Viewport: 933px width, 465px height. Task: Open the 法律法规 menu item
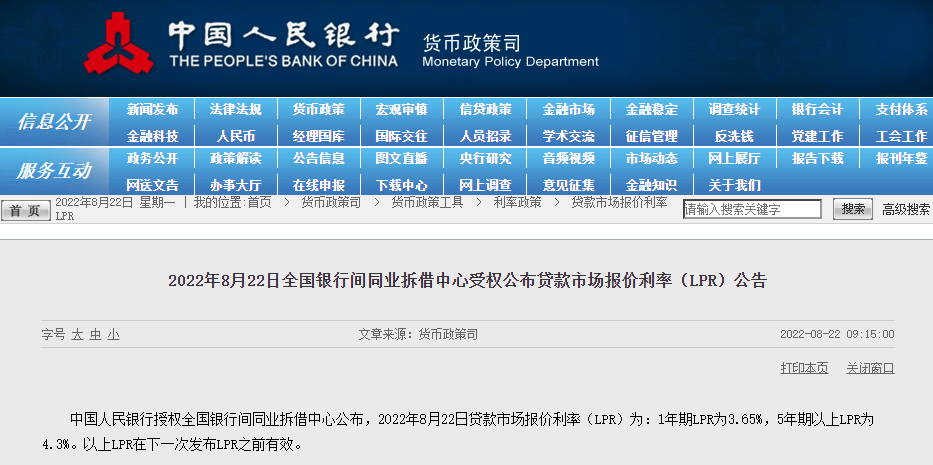click(236, 110)
